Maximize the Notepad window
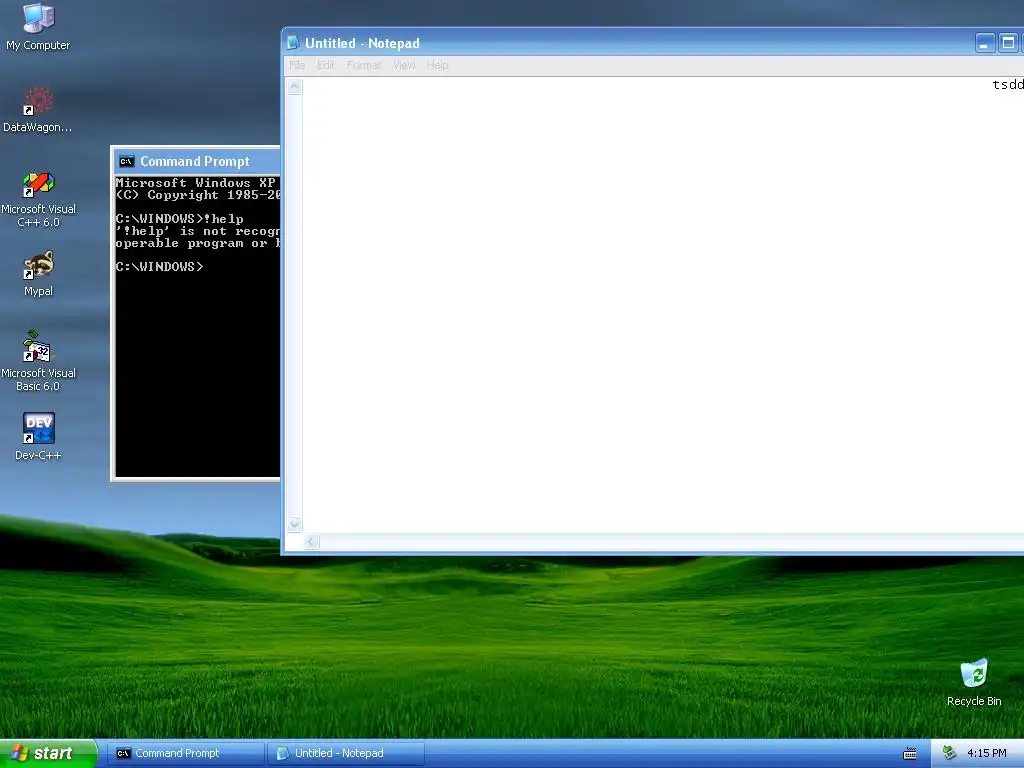1024x768 pixels. click(1008, 43)
